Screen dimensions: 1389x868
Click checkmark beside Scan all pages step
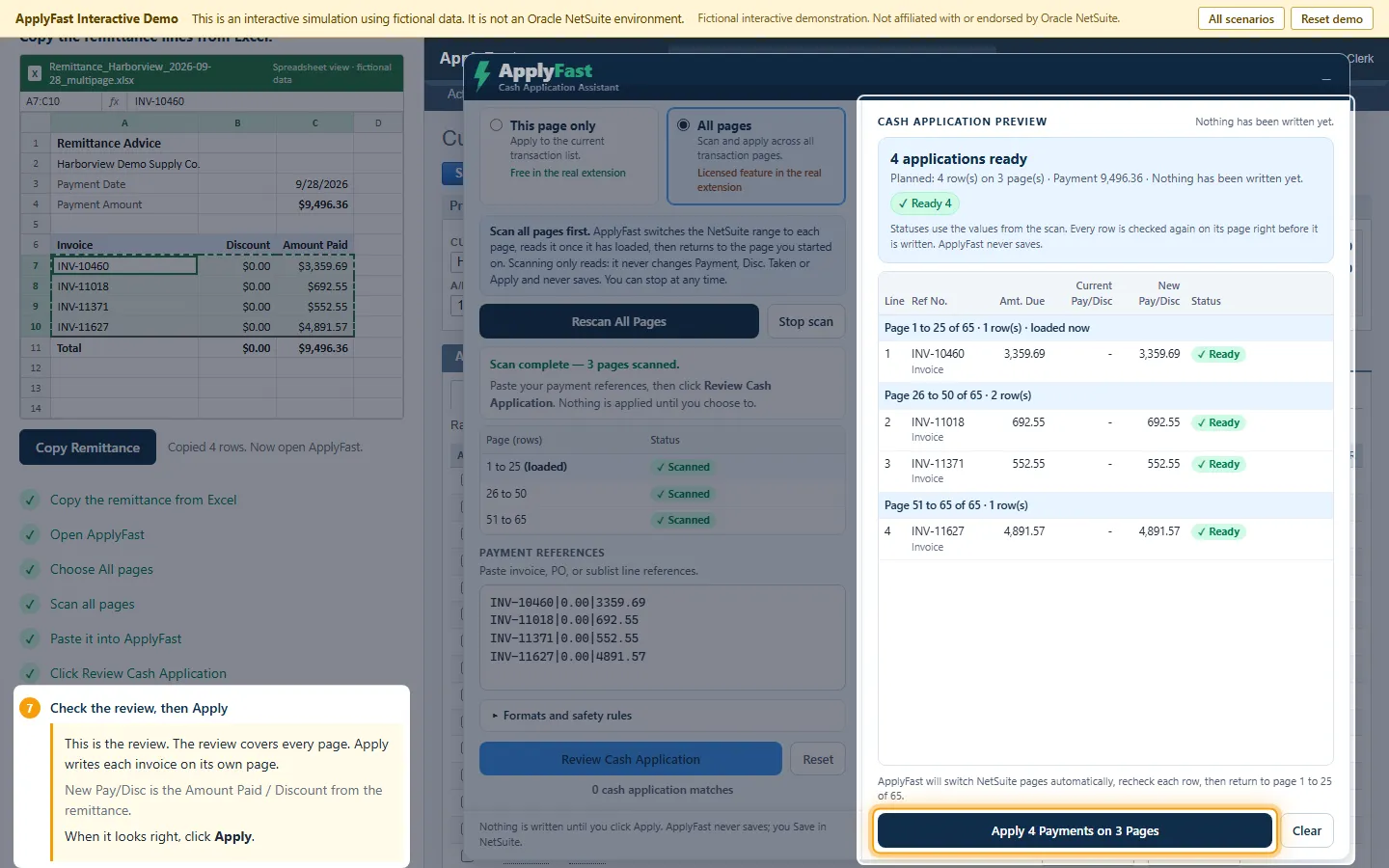[x=30, y=604]
